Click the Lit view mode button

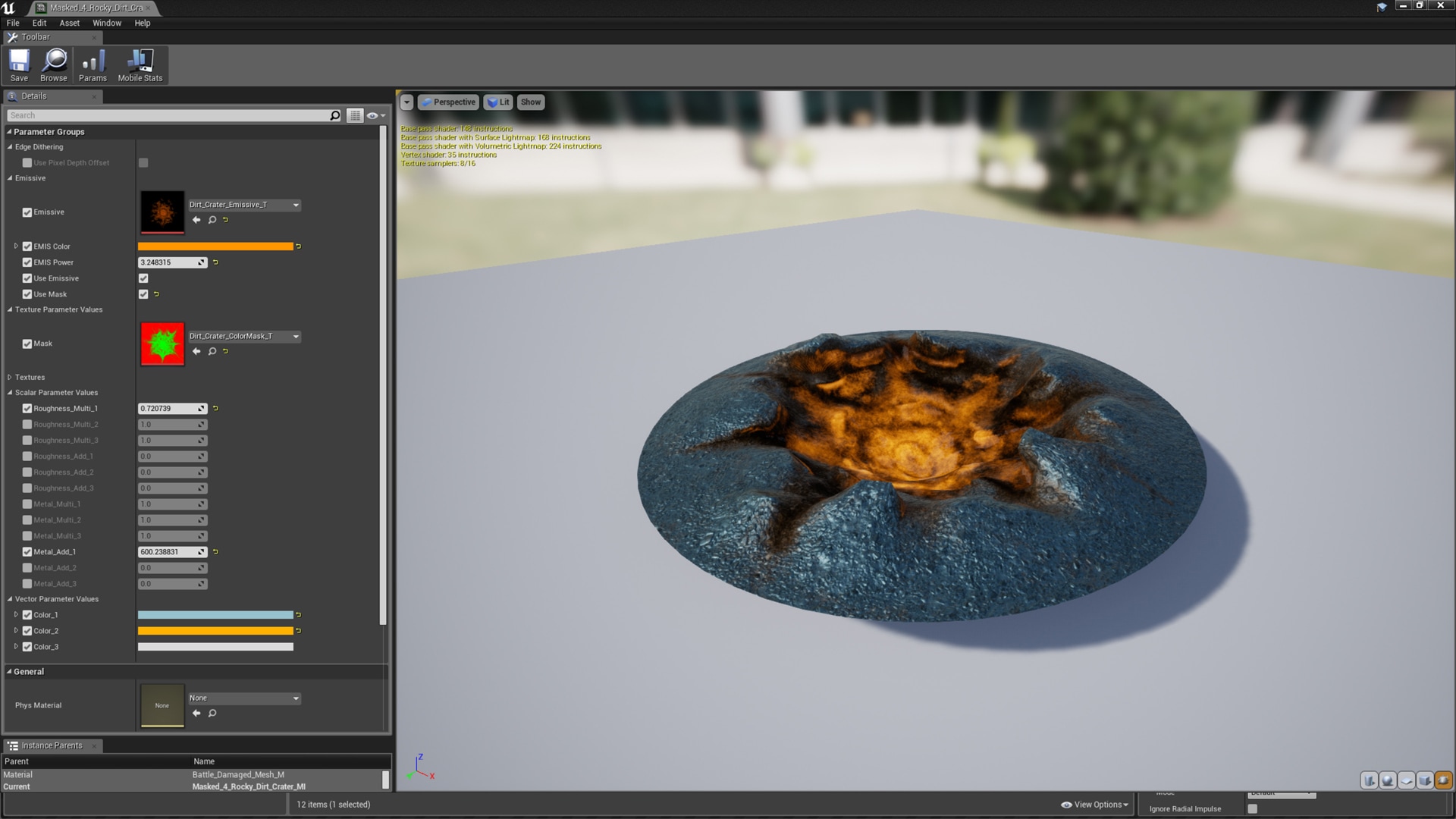click(x=498, y=102)
